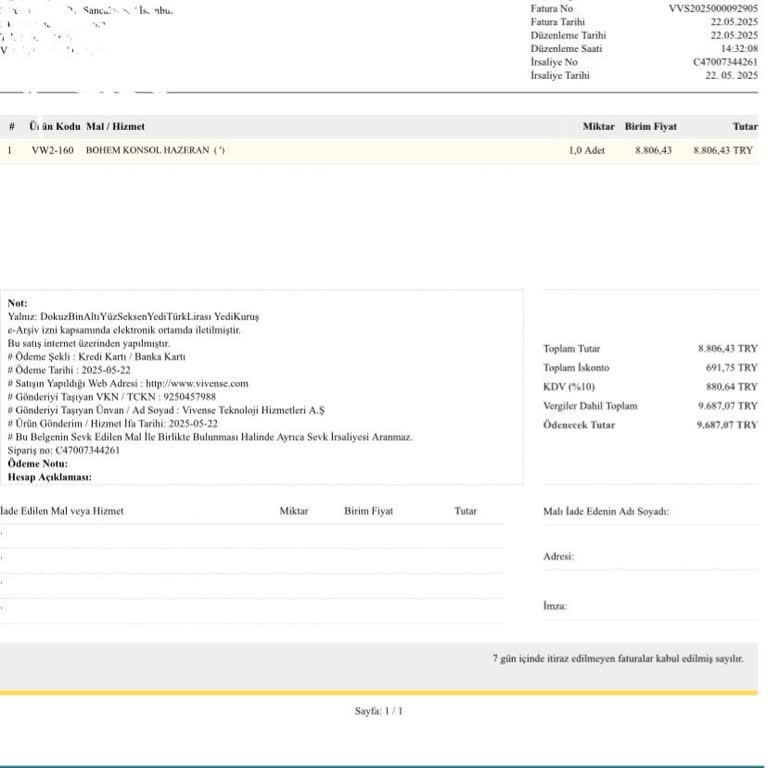Image resolution: width=768 pixels, height=768 pixels.
Task: Click the Fatura Tarihi label
Action: click(x=557, y=22)
